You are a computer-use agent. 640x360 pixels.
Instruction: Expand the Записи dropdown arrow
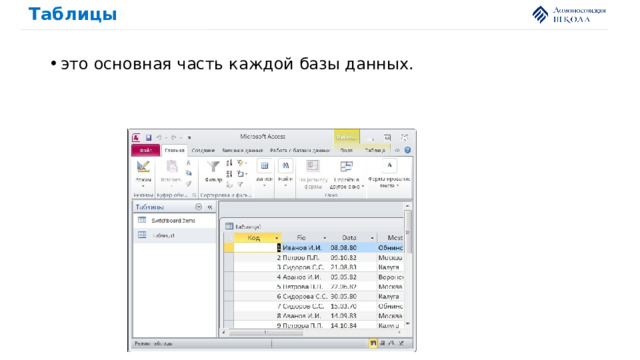click(264, 186)
